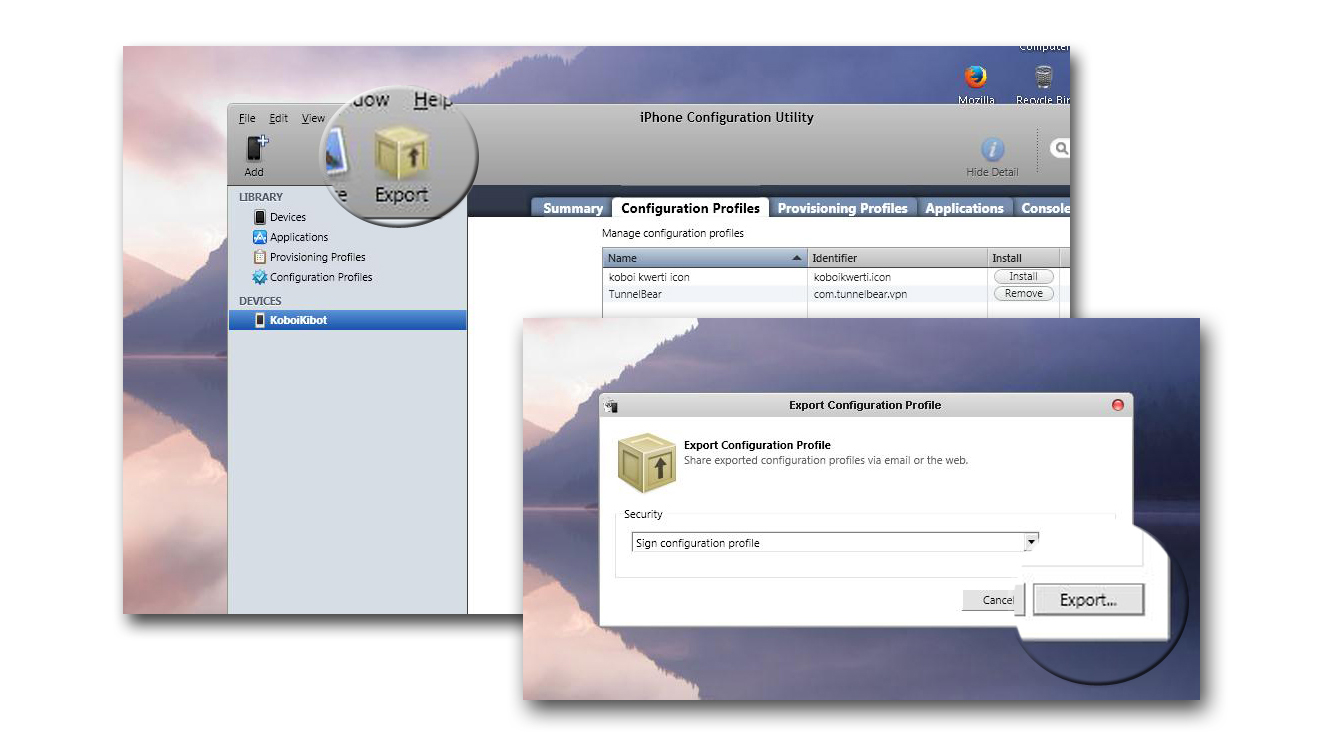Sort the table by Name column header
The image size is (1323, 742).
tap(705, 258)
